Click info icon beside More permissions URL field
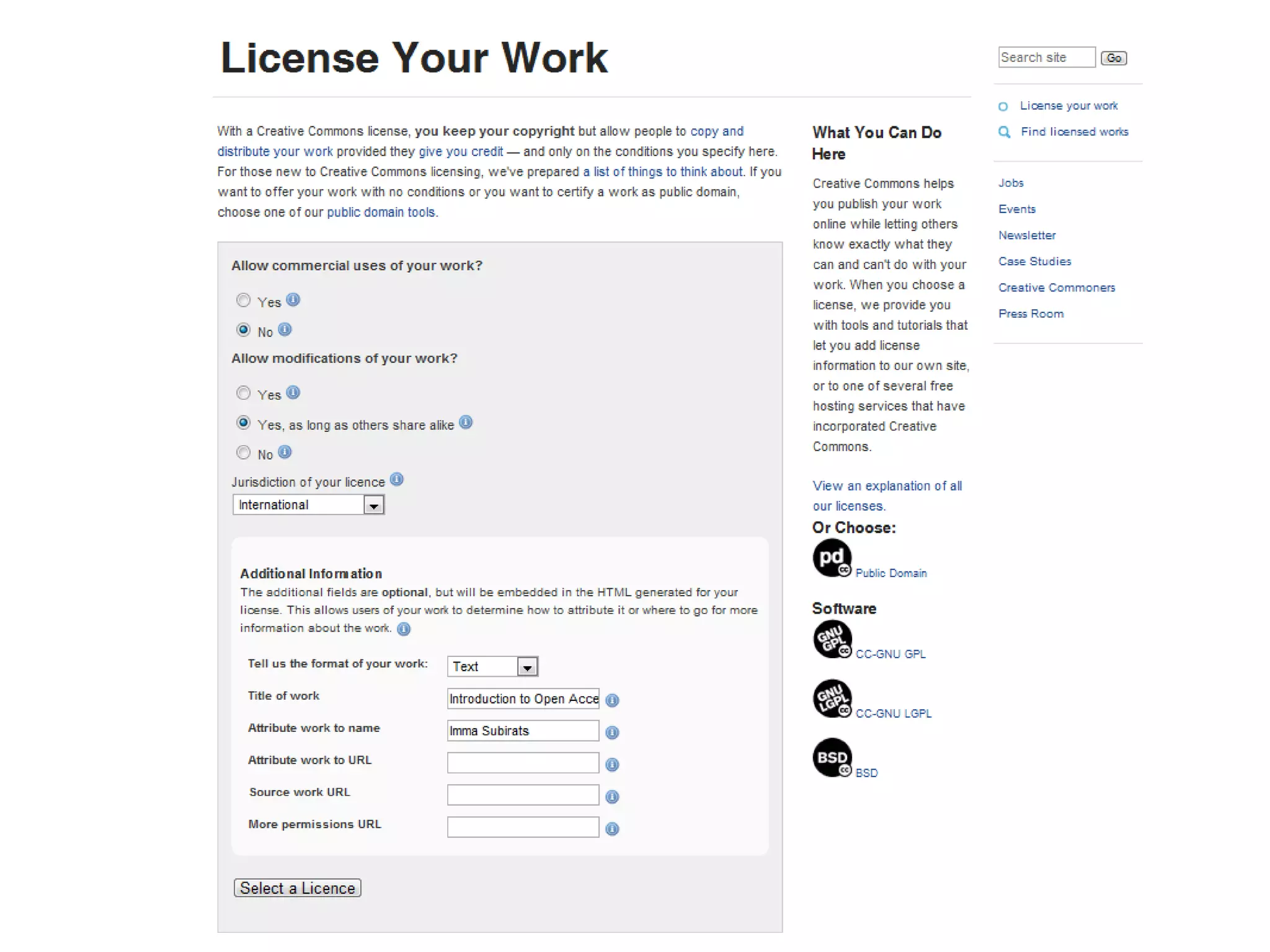1270x952 pixels. pos(612,829)
